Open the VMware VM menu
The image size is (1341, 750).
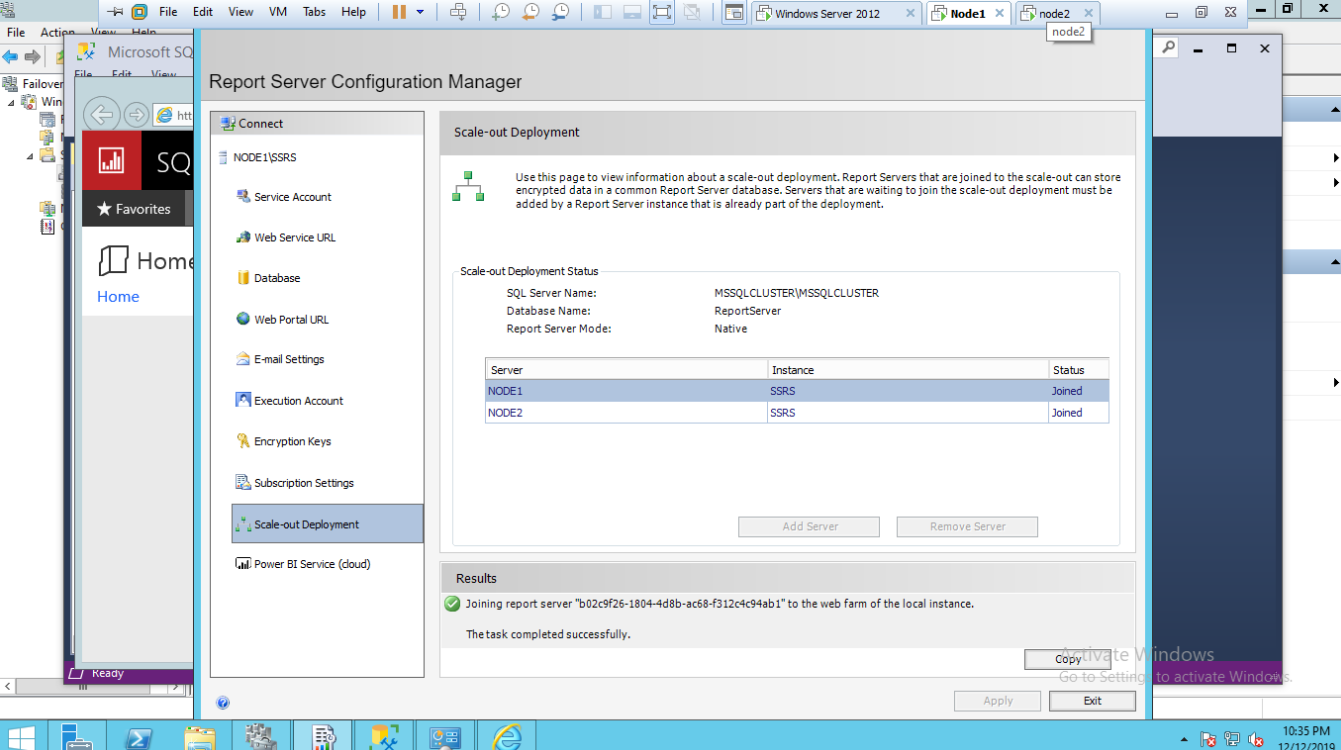coord(278,12)
